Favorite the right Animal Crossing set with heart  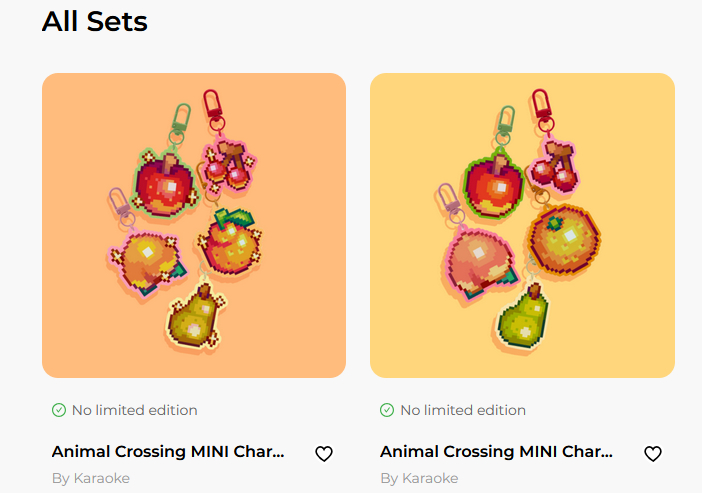[653, 454]
